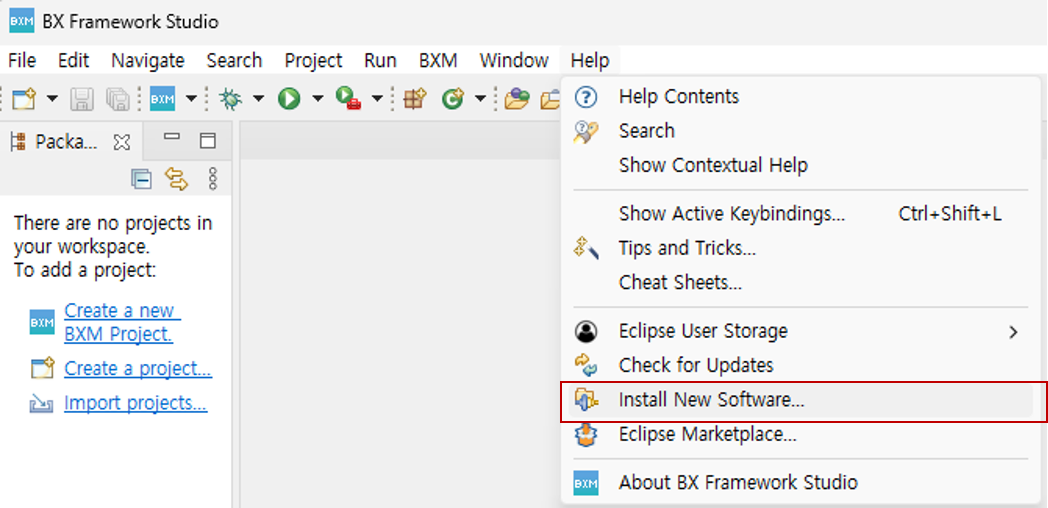The width and height of the screenshot is (1048, 508).
Task: Click the Open Type folder icon
Action: click(x=517, y=99)
